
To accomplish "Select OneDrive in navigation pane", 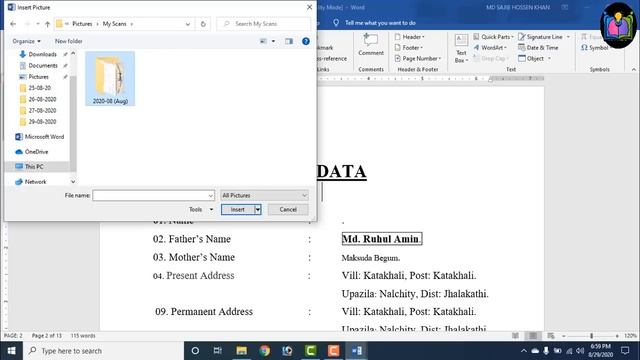I will [36, 152].
